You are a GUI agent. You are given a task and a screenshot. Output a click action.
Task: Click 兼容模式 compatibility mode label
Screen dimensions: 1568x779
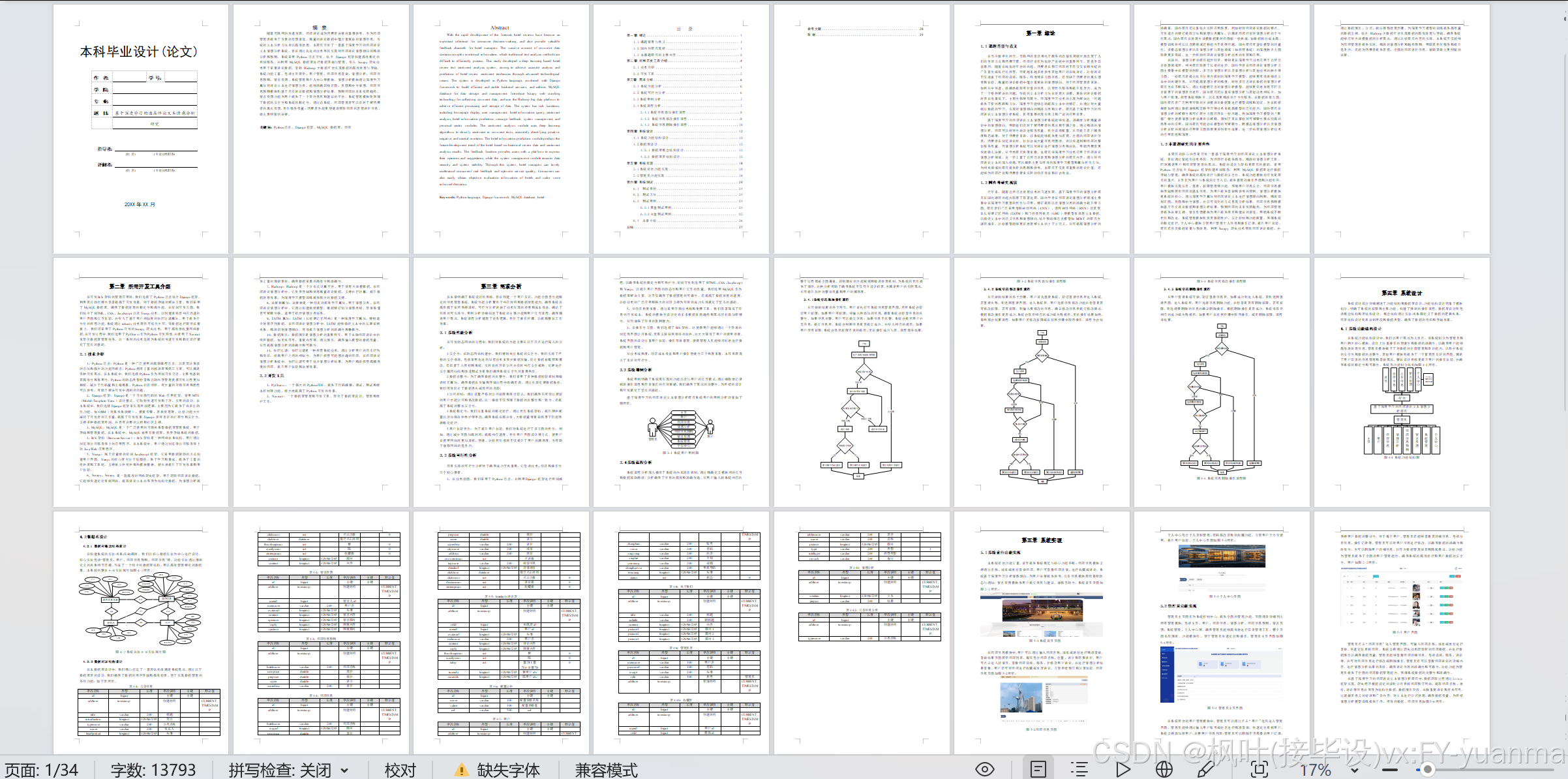point(606,770)
